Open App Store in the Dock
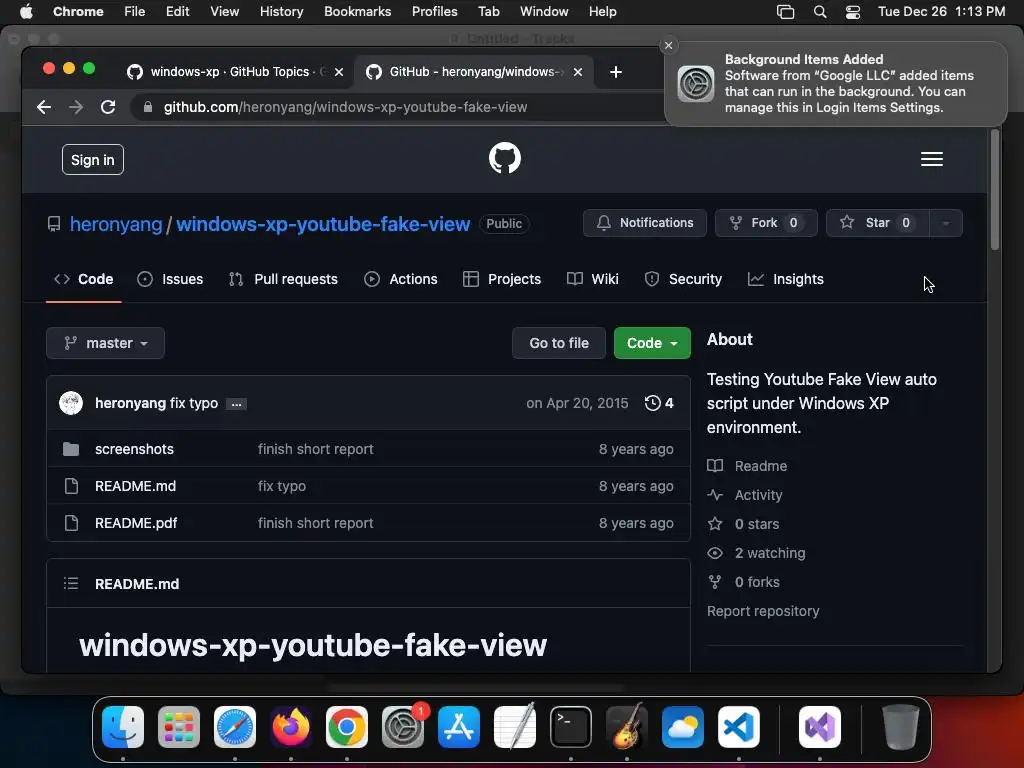This screenshot has height=768, width=1024. tap(459, 727)
